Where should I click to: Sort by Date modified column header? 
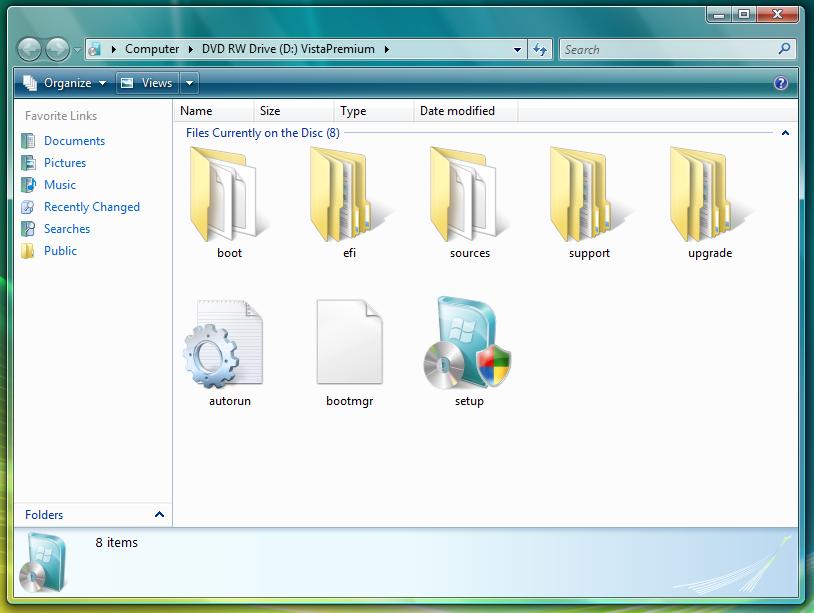[x=466, y=111]
